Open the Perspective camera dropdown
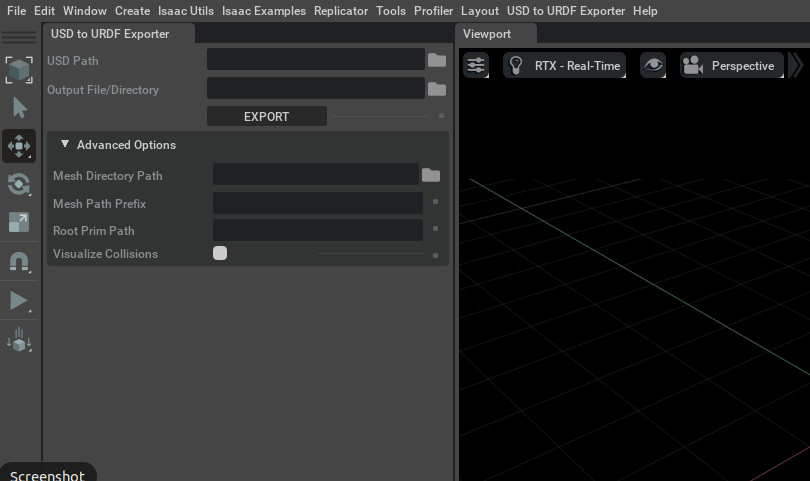Image resolution: width=810 pixels, height=481 pixels. click(731, 66)
